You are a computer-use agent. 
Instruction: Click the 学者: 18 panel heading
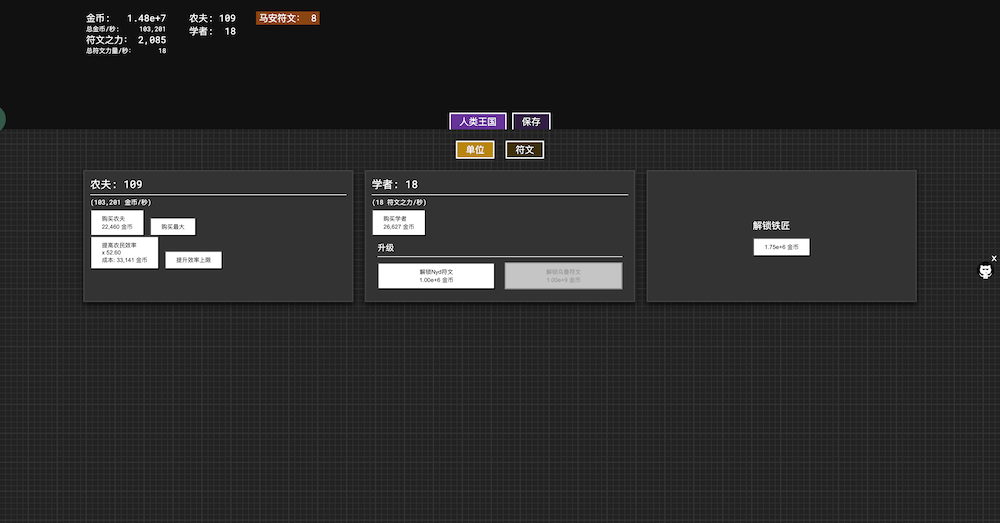pyautogui.click(x=395, y=184)
